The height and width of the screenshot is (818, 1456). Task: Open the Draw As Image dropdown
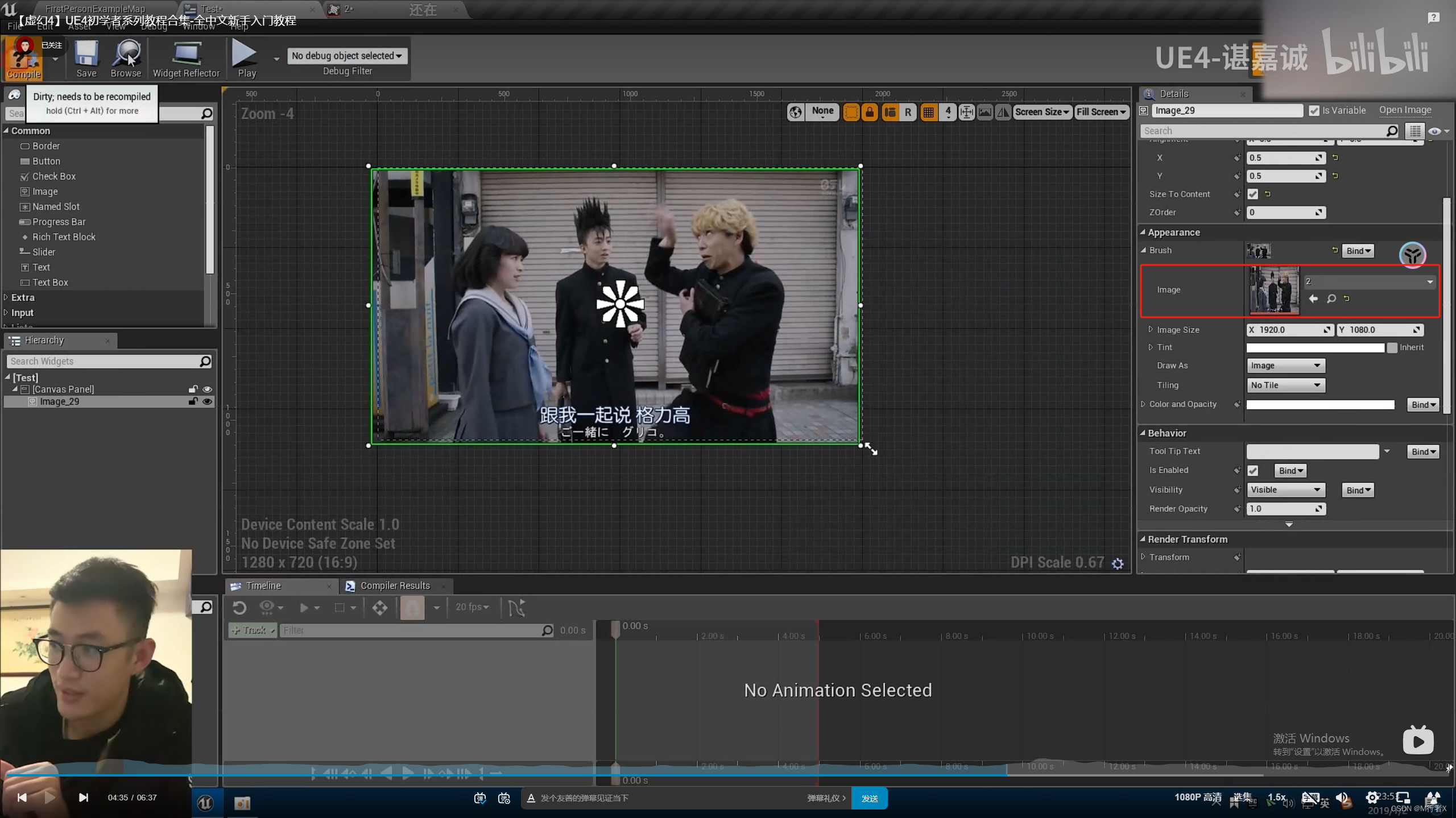point(1285,366)
